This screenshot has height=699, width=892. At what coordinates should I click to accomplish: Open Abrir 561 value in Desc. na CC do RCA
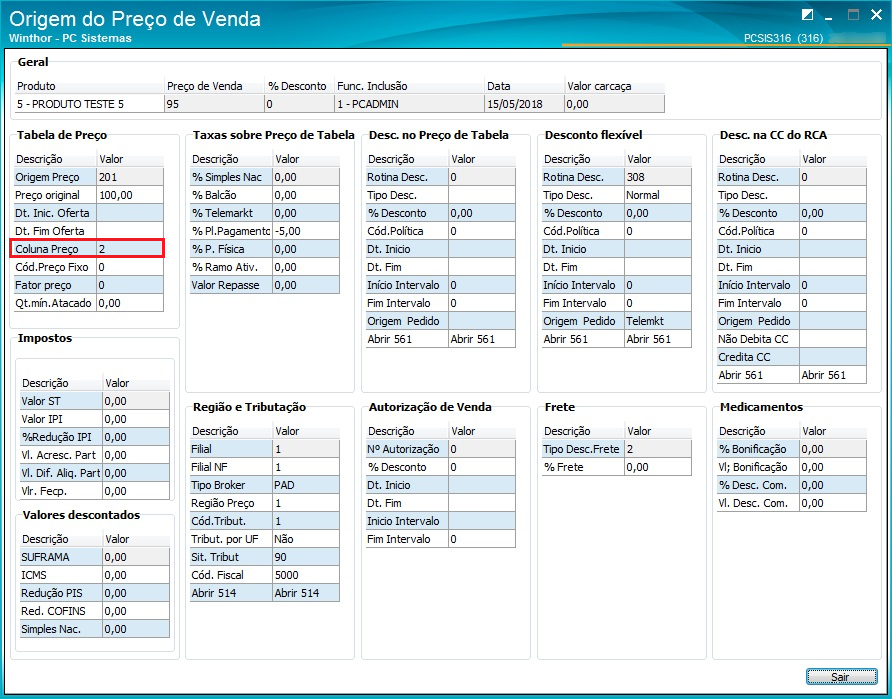pos(833,375)
